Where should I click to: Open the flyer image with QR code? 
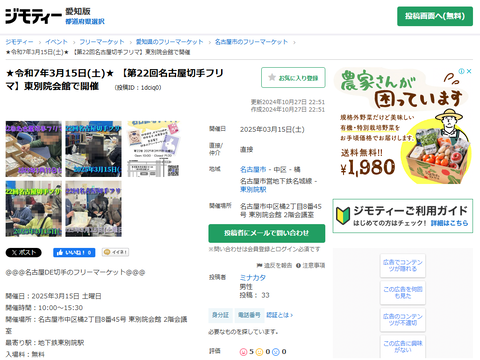point(153,149)
